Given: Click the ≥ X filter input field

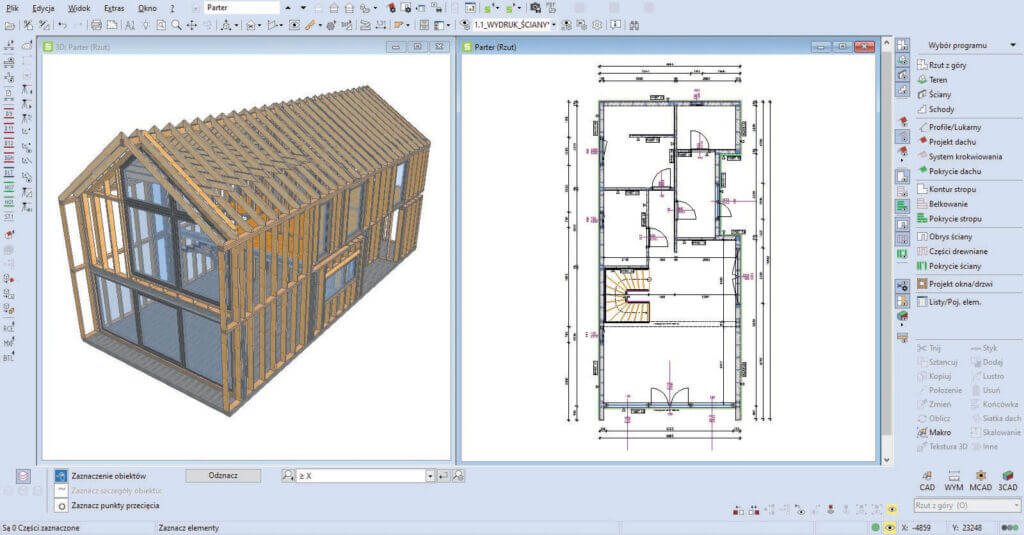Looking at the screenshot, I should coord(361,476).
